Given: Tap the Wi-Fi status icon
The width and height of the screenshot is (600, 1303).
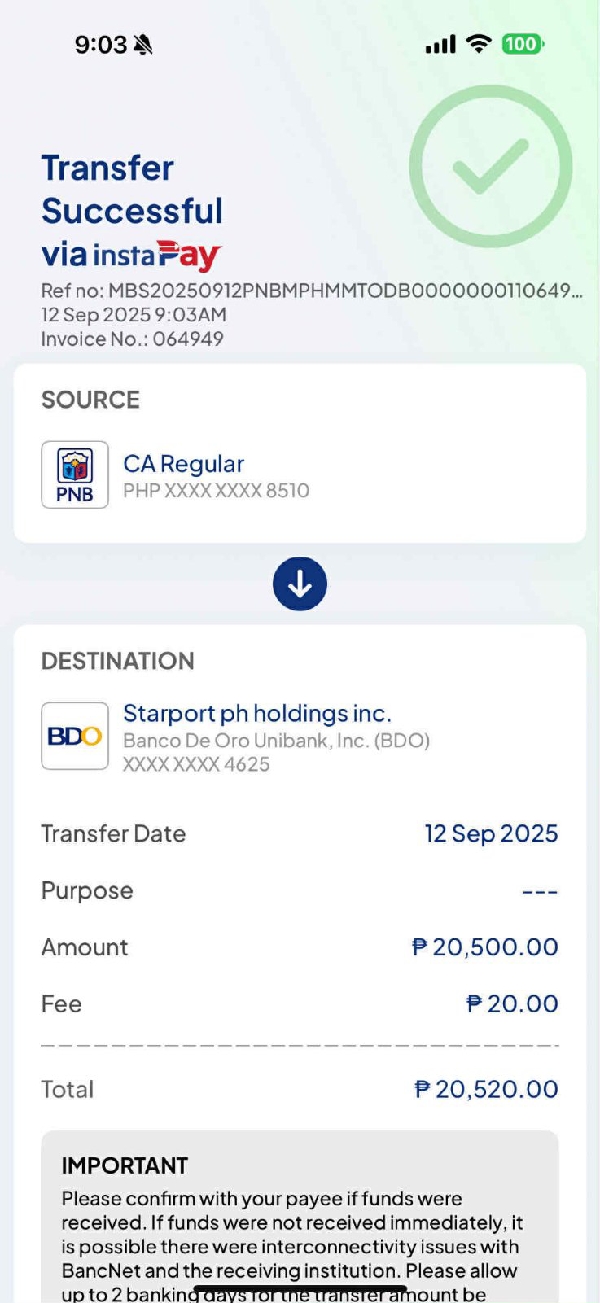Looking at the screenshot, I should coord(479,44).
